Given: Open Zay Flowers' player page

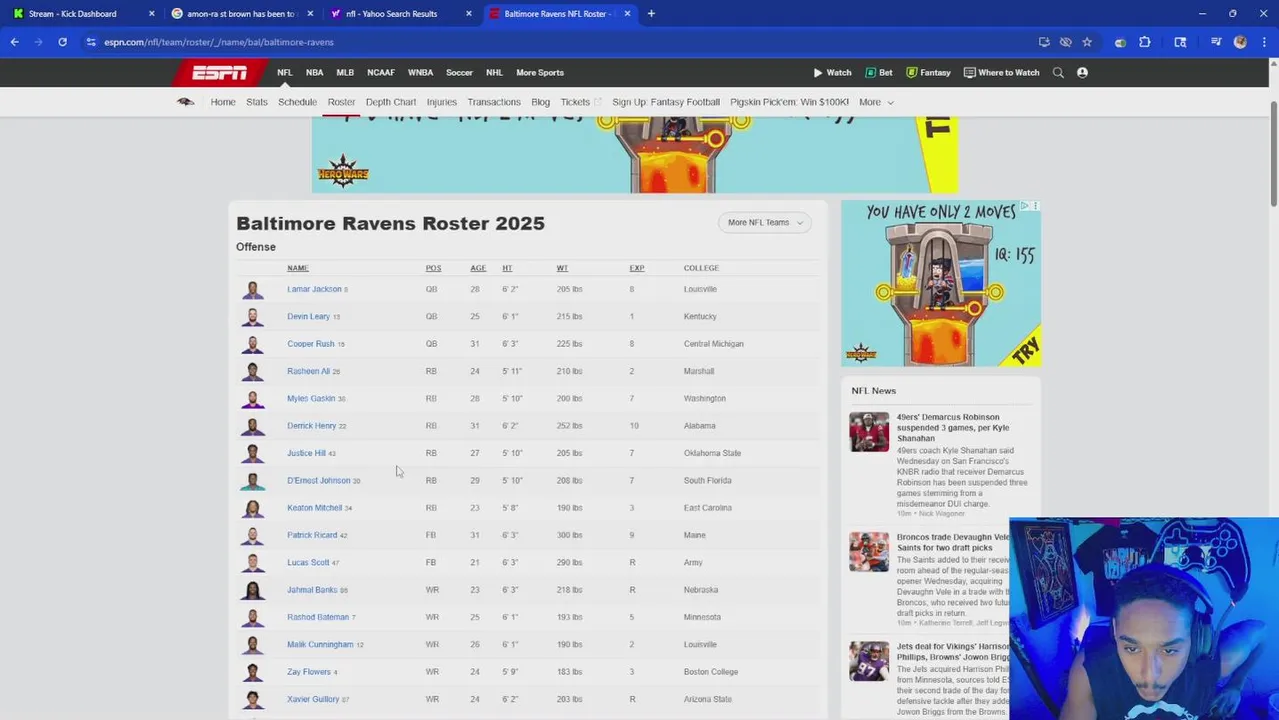Looking at the screenshot, I should pos(309,672).
